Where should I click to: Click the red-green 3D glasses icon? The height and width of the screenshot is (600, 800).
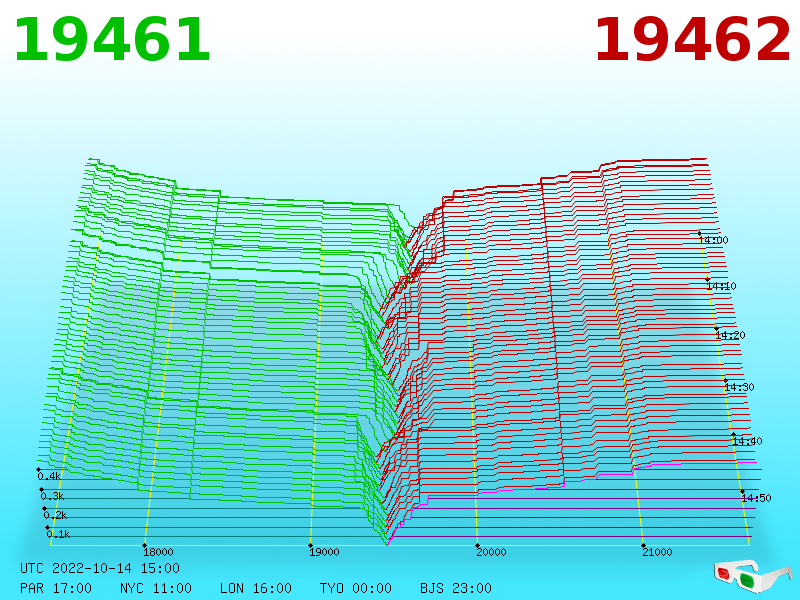click(x=753, y=576)
